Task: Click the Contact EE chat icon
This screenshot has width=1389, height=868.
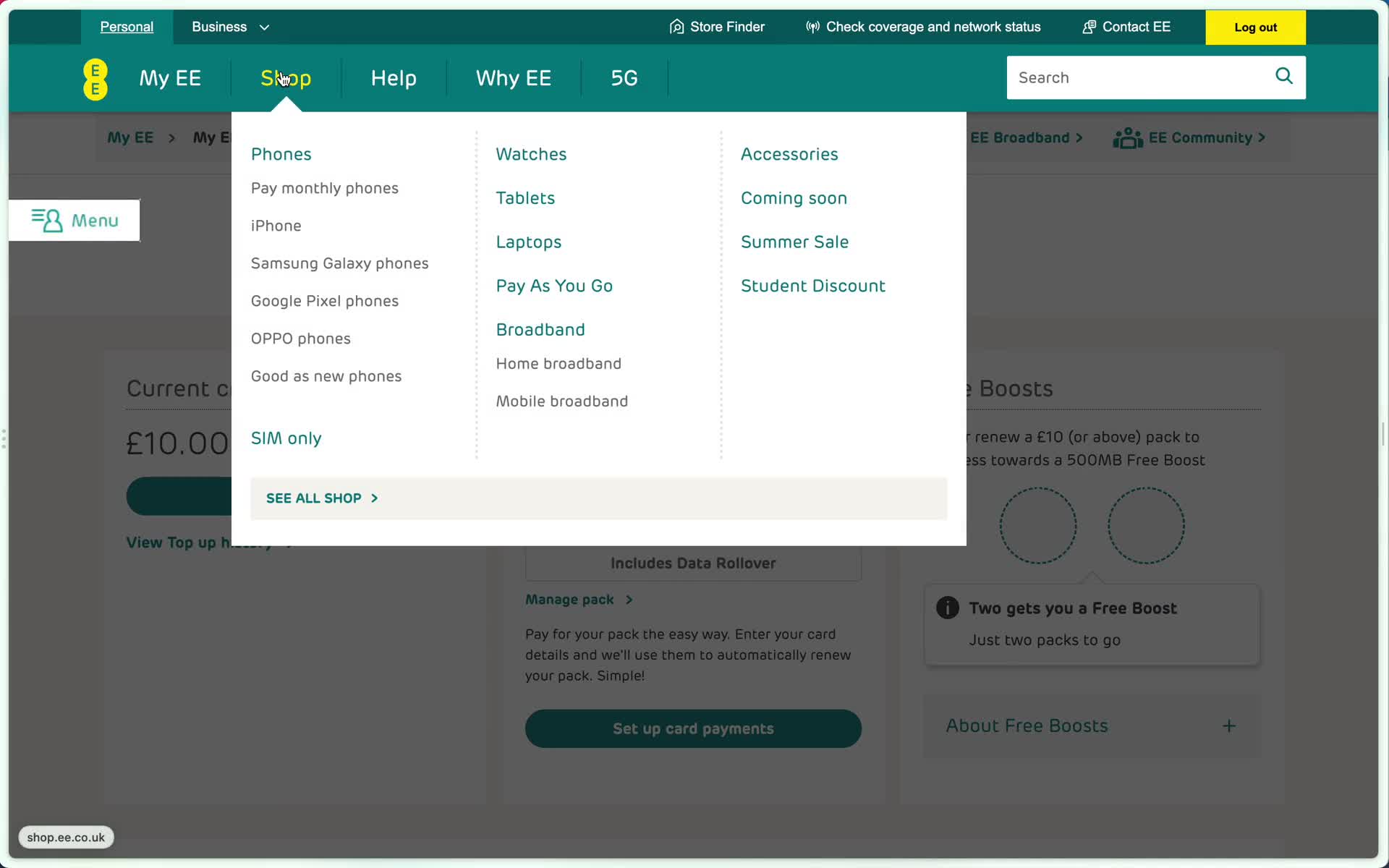Action: pyautogui.click(x=1089, y=27)
